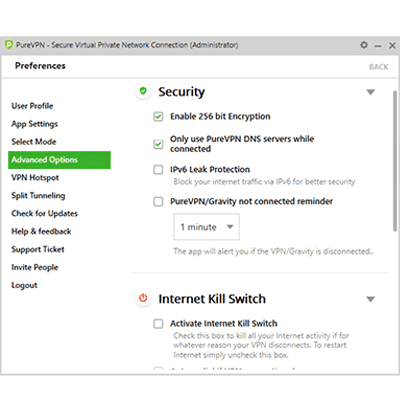
Task: Activate Internet Kill Switch checkbox
Action: [x=158, y=324]
